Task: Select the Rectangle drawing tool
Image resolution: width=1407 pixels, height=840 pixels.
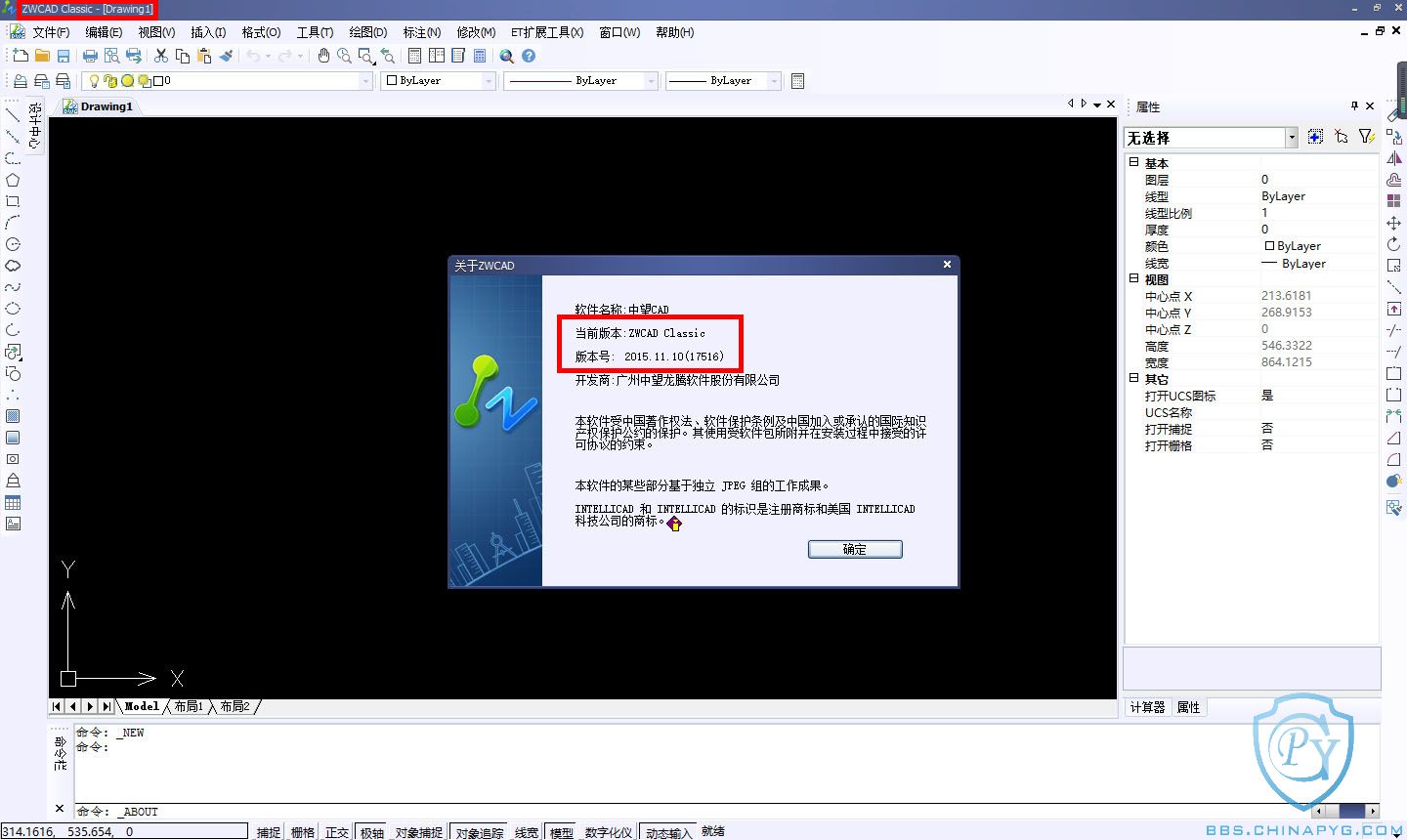Action: click(13, 201)
